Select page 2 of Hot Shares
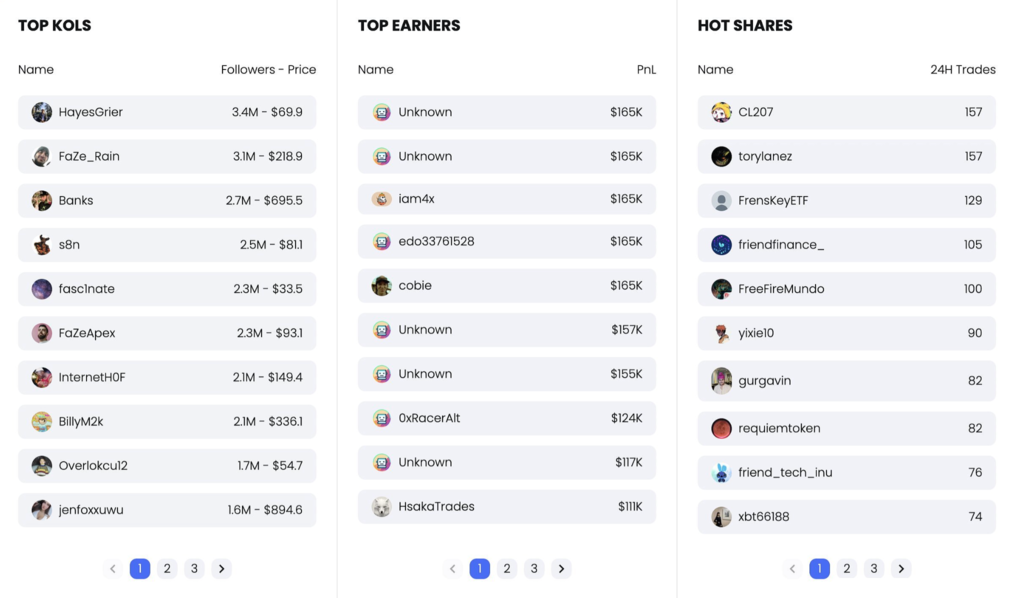1011x598 pixels. click(847, 569)
